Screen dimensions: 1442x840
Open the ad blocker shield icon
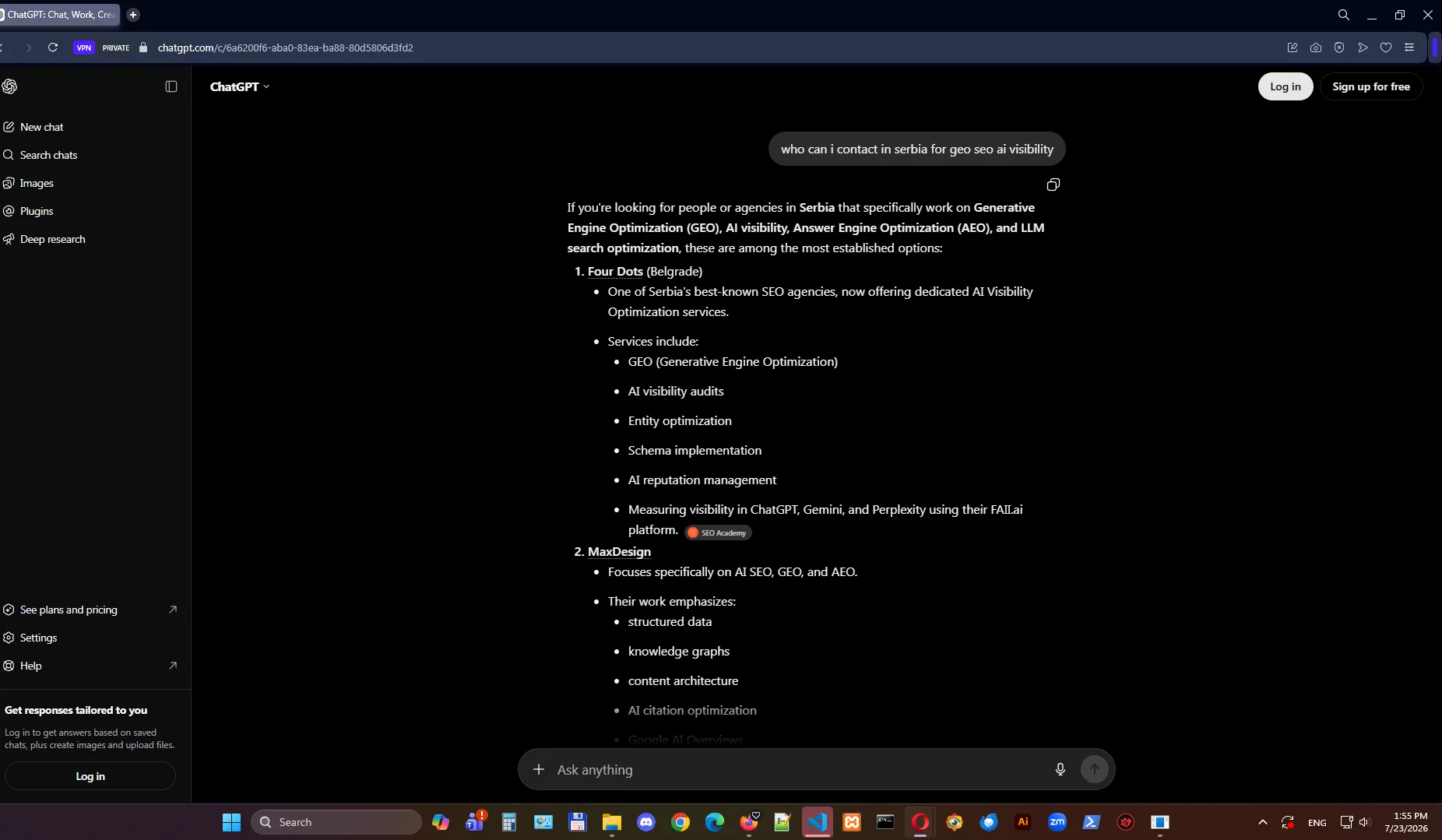pyautogui.click(x=1339, y=47)
